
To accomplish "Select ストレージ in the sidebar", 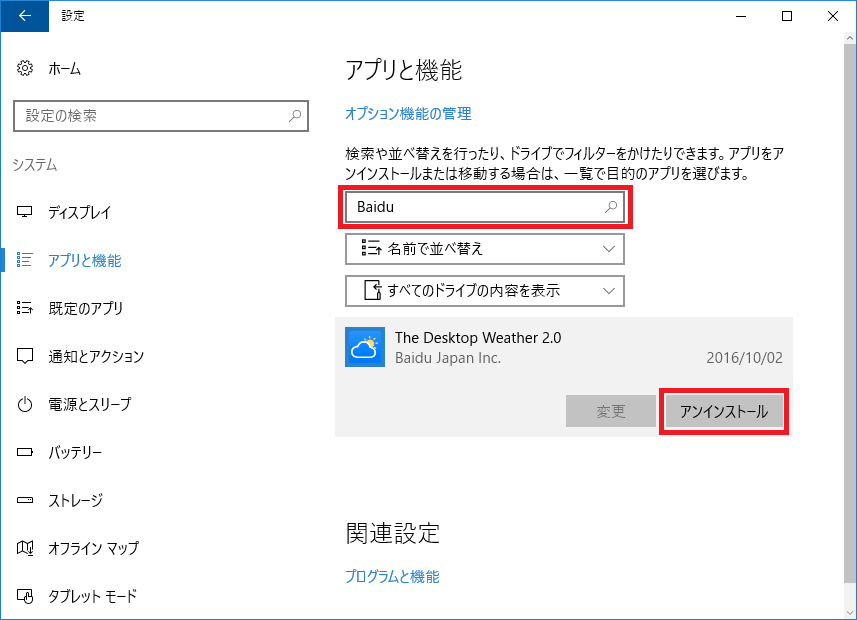I will [x=75, y=500].
